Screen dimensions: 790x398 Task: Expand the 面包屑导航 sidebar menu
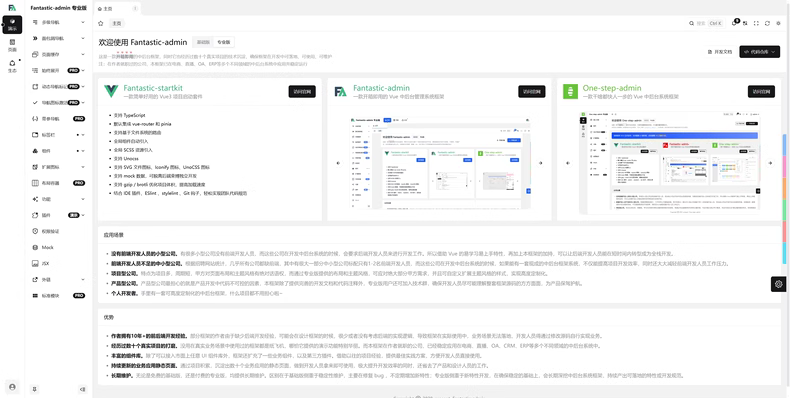58,38
